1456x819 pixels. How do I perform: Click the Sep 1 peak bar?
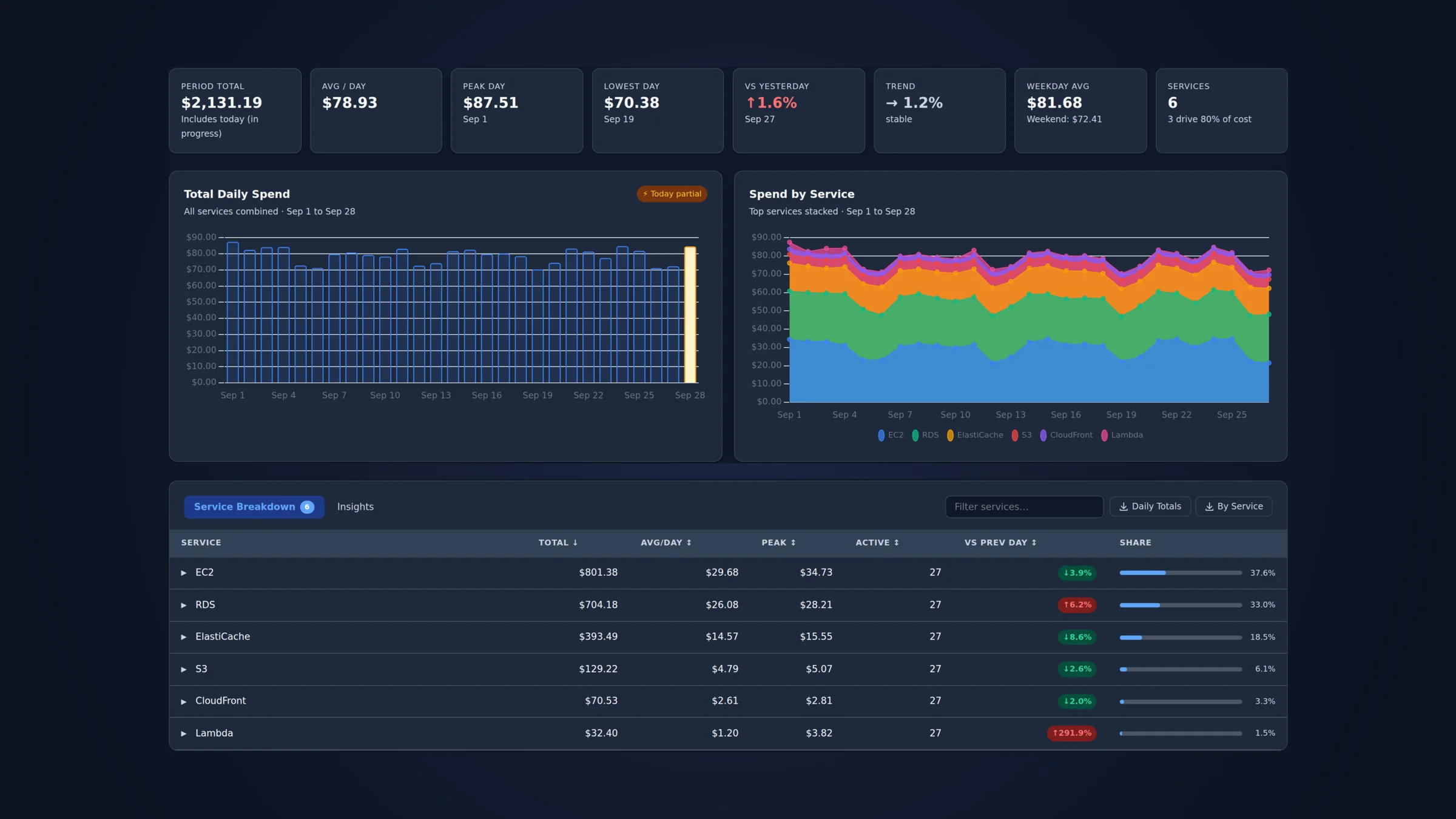(233, 312)
